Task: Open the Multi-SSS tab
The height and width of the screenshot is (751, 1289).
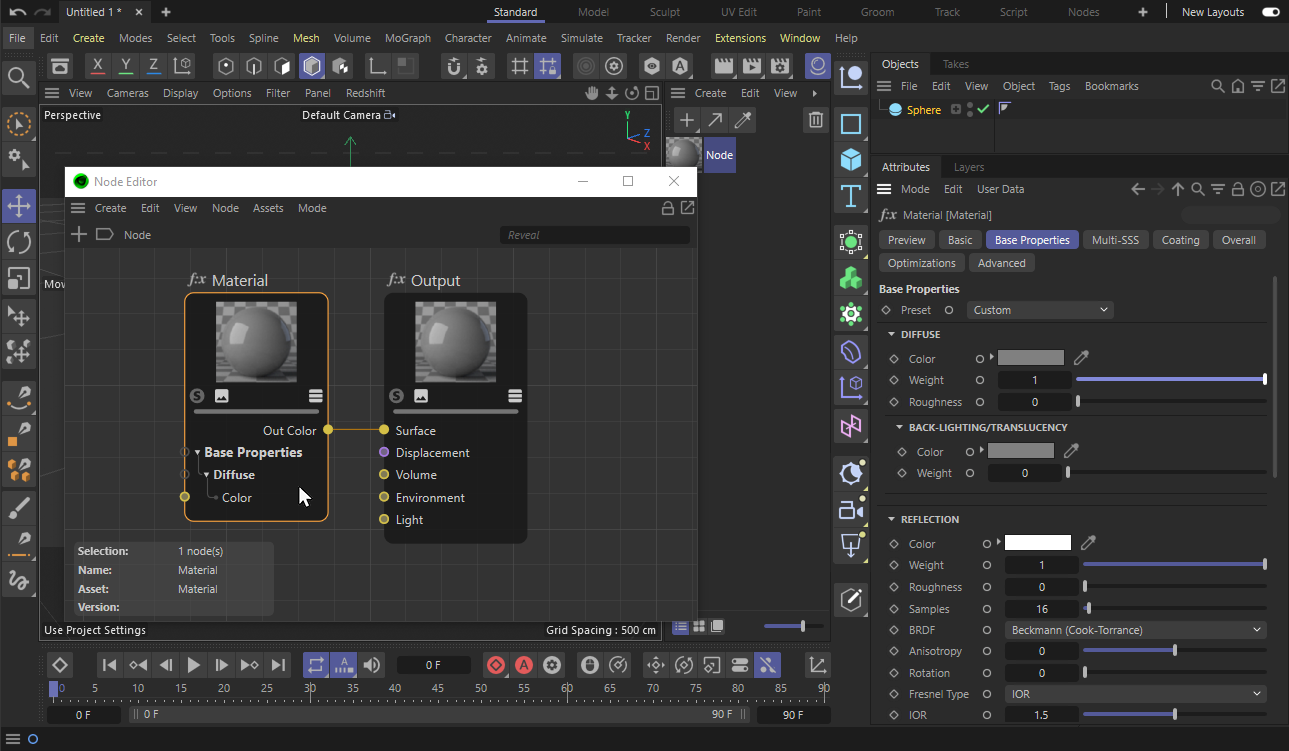Action: pyautogui.click(x=1114, y=240)
